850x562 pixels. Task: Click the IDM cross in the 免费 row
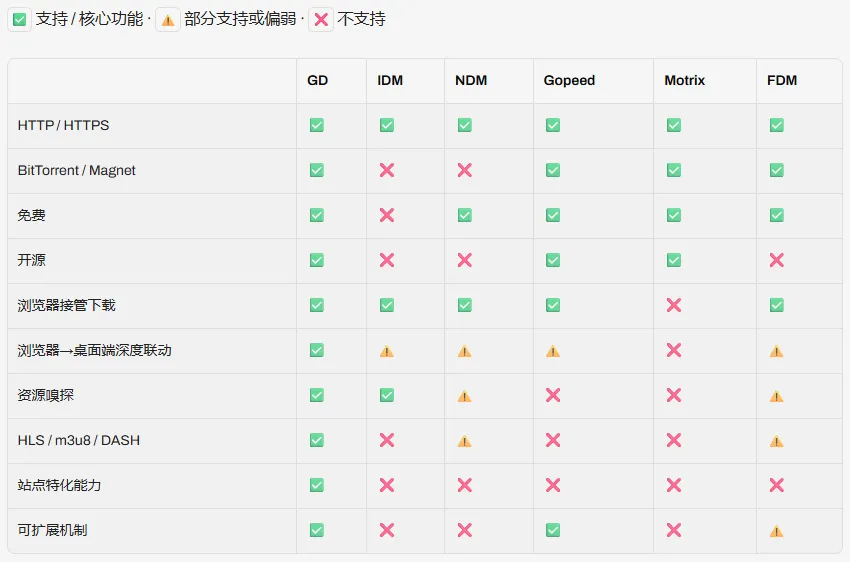pos(387,215)
